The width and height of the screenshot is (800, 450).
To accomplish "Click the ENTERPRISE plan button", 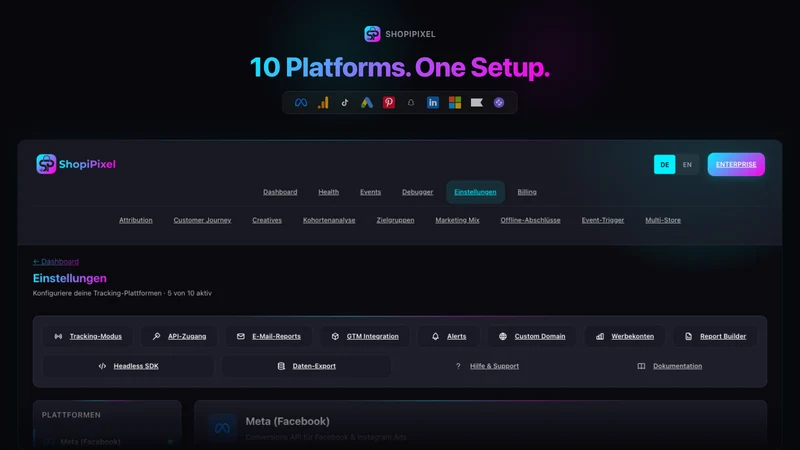I will pyautogui.click(x=736, y=164).
